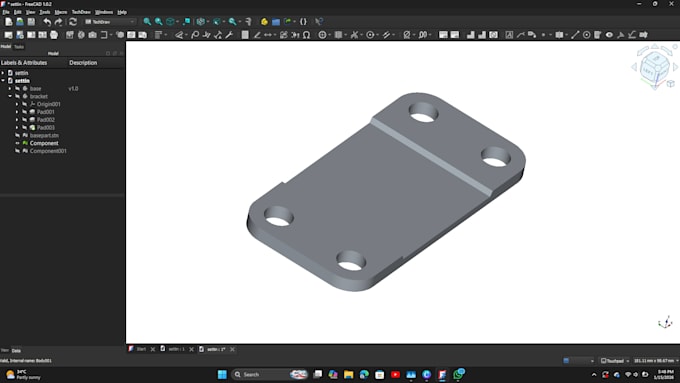Click the last arrow icon in TechDraw toolbar
Screen dimensions: 680x383
(x=644, y=35)
